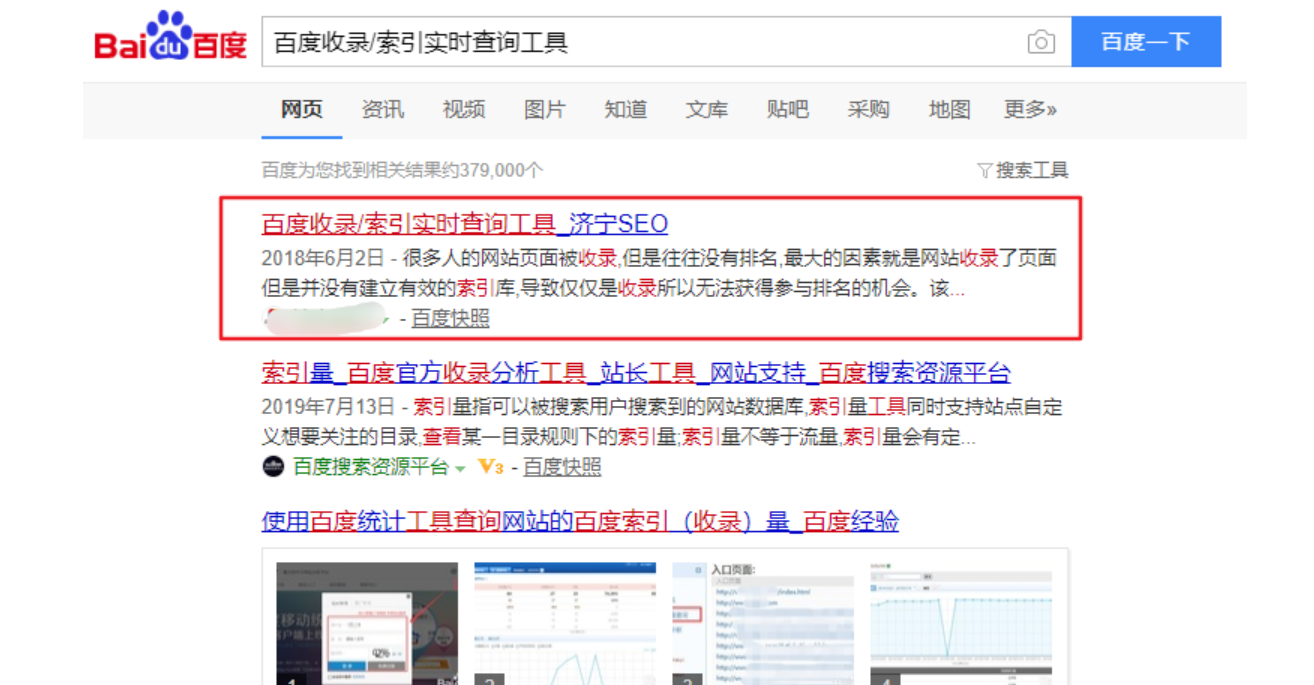This screenshot has width=1314, height=685.
Task: Open result 索引量_百度官方收录分析工具
Action: tap(636, 374)
